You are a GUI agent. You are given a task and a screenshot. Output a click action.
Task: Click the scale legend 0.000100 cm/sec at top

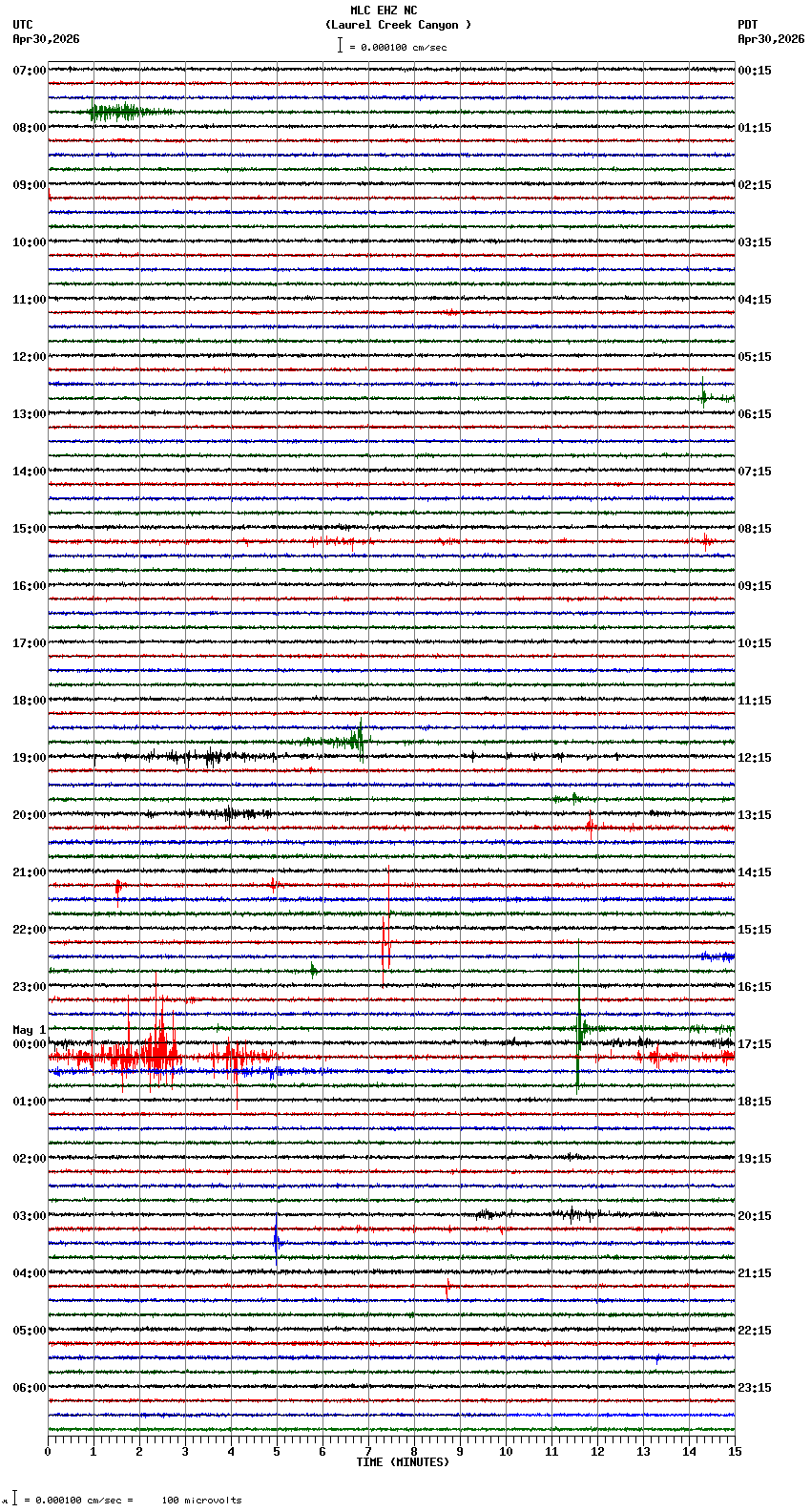click(392, 47)
